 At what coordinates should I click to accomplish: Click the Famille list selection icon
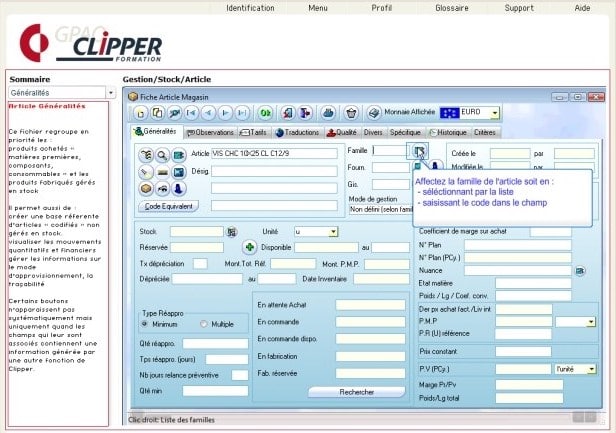pyautogui.click(x=419, y=151)
